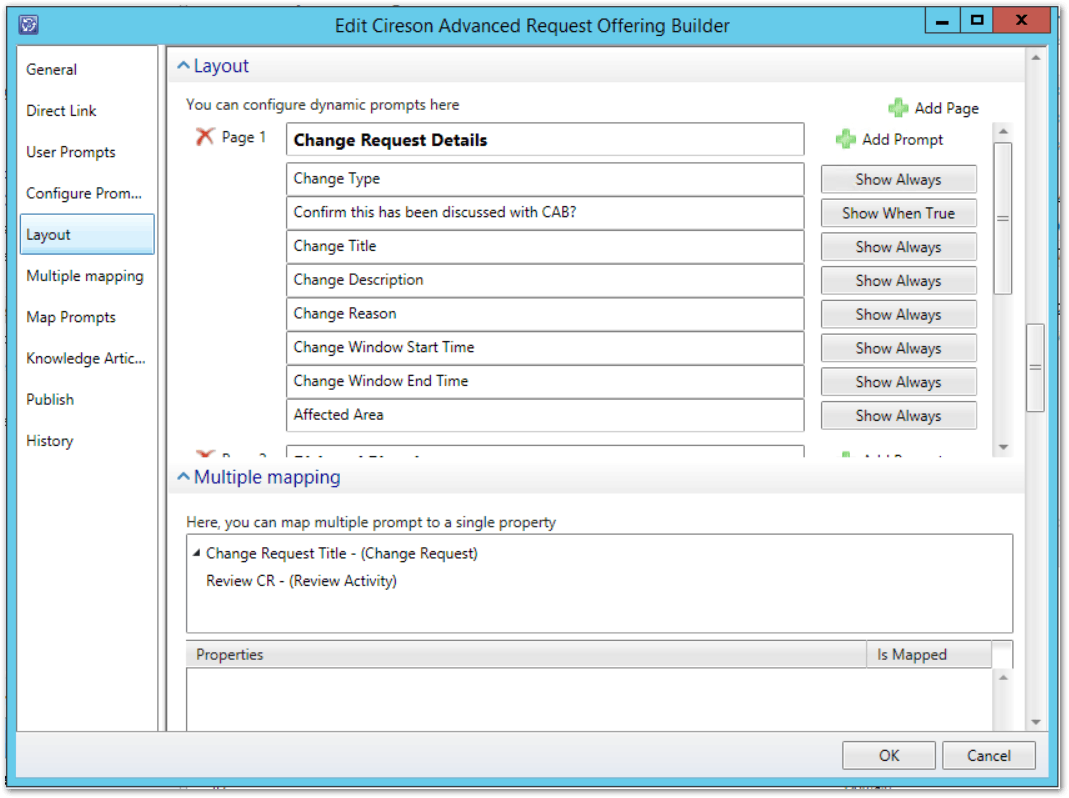Collapse the Multiple mapping section chevron

tap(183, 477)
